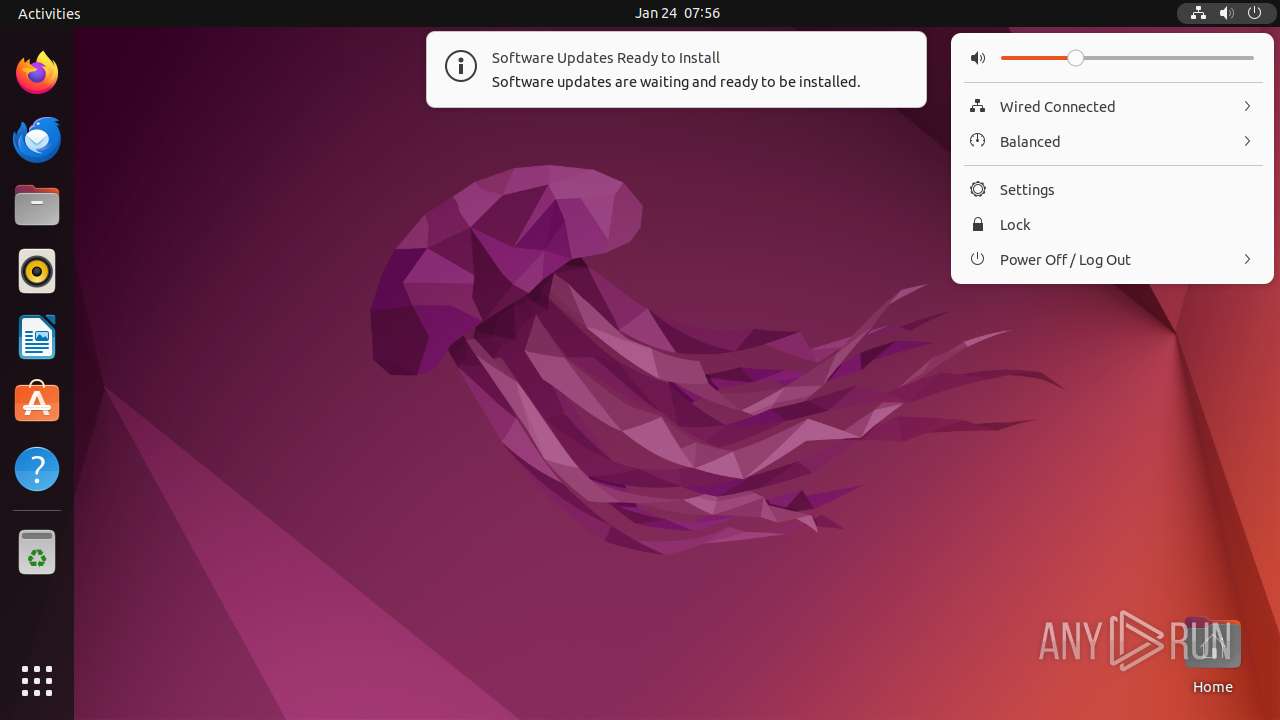Select Balanced power mode entry
The image size is (1280, 720).
point(1112,141)
